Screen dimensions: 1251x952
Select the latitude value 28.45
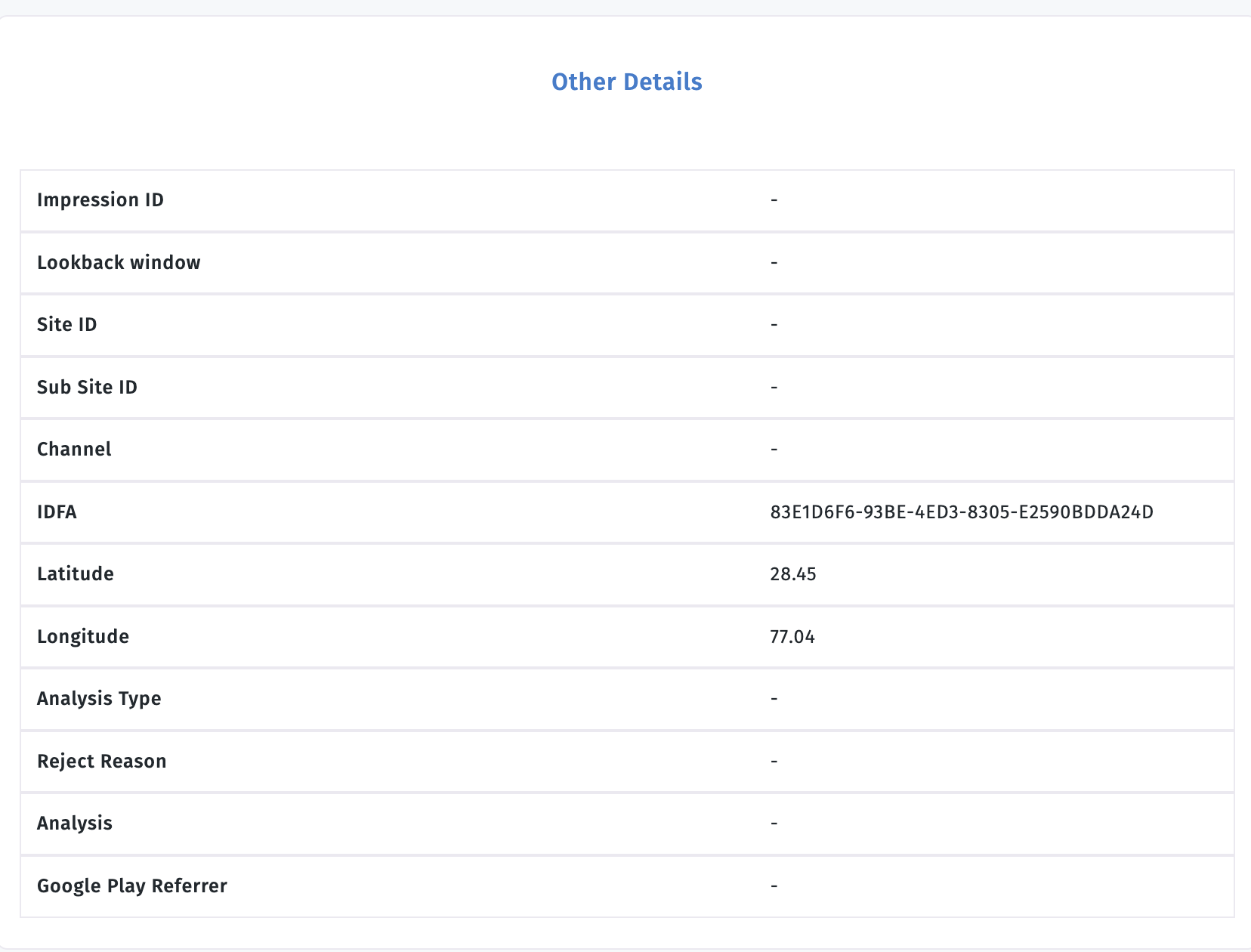coord(792,574)
